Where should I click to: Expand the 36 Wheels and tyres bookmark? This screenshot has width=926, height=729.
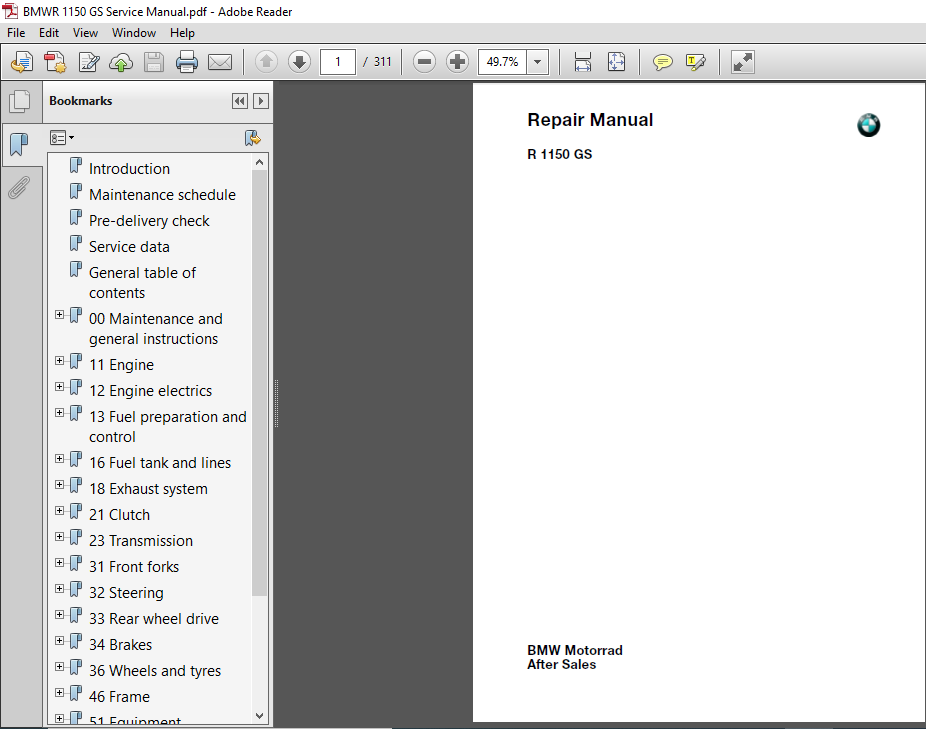tap(60, 666)
